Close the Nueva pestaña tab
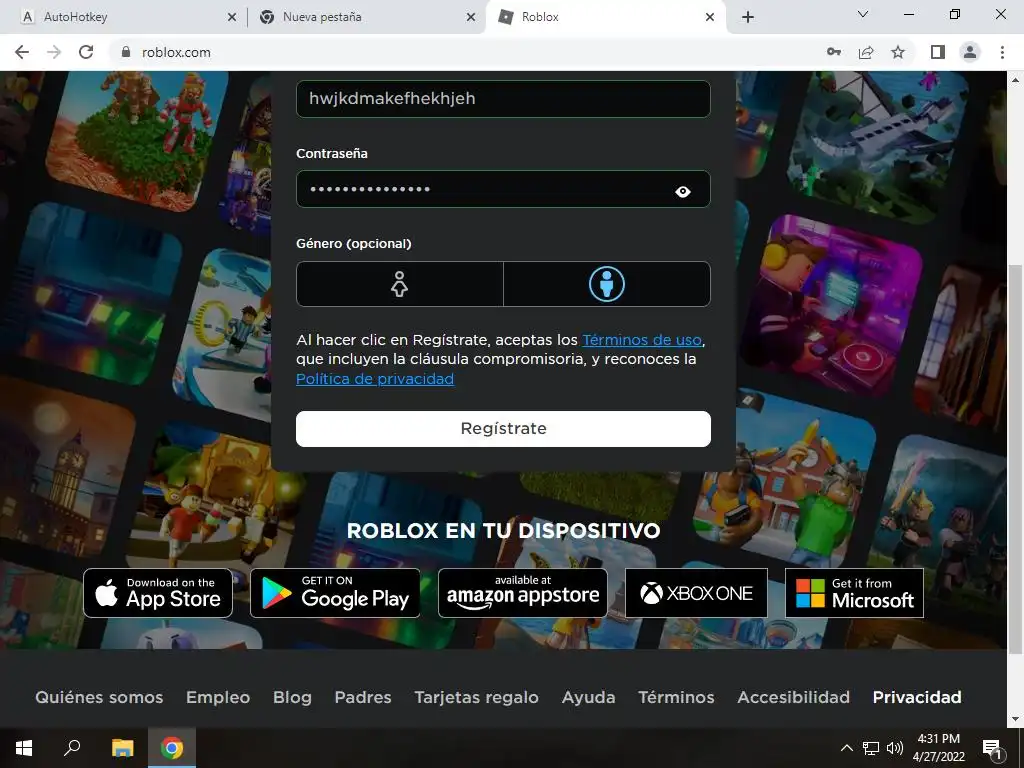 click(x=471, y=18)
